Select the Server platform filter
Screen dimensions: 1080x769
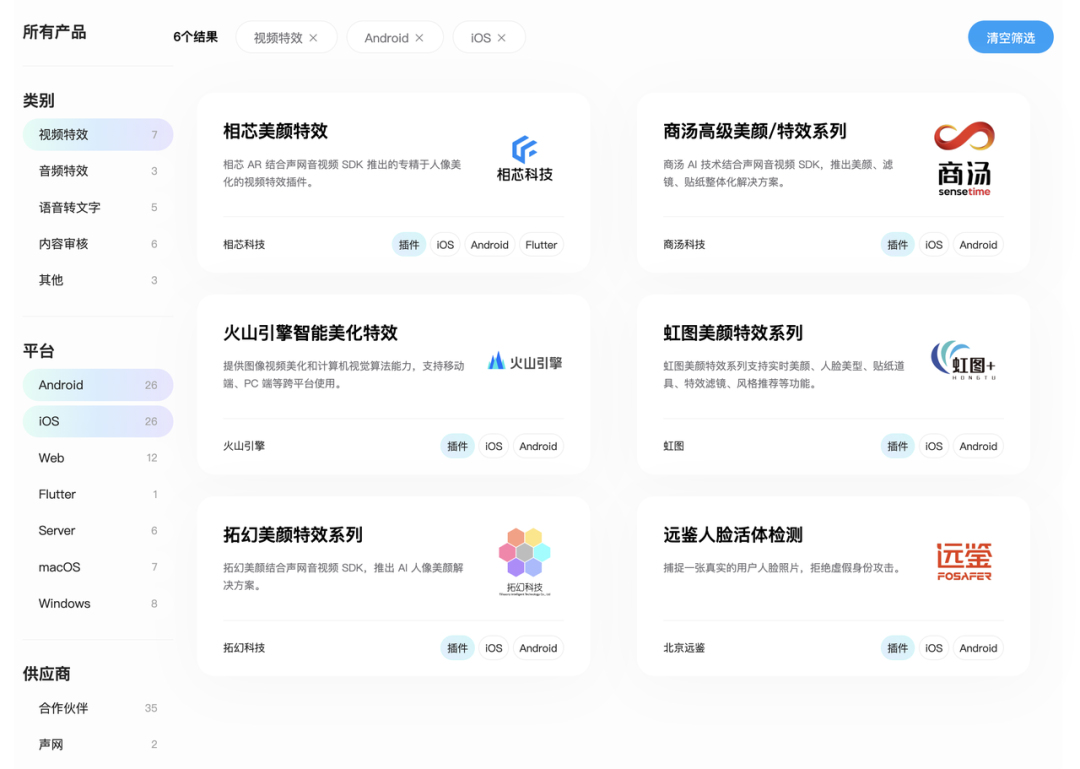point(98,531)
